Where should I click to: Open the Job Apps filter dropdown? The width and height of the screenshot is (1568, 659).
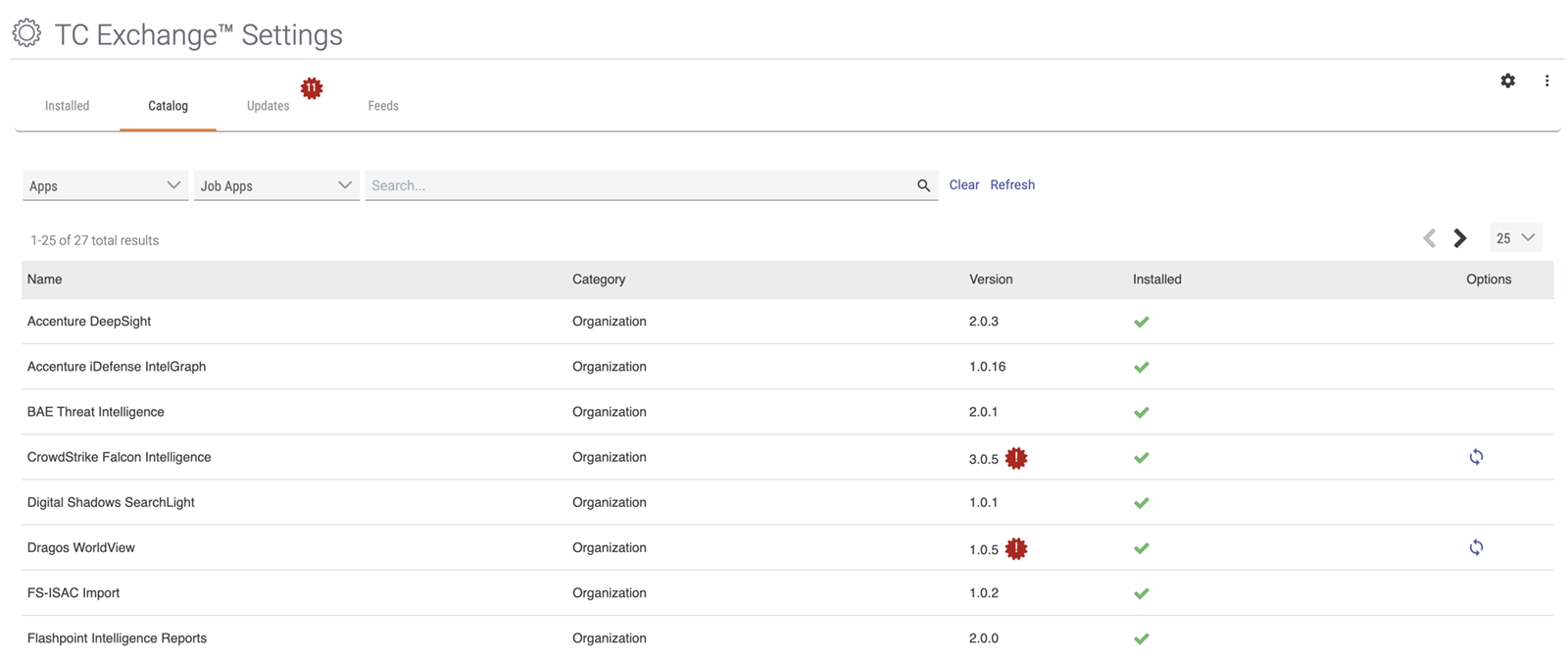coord(276,185)
